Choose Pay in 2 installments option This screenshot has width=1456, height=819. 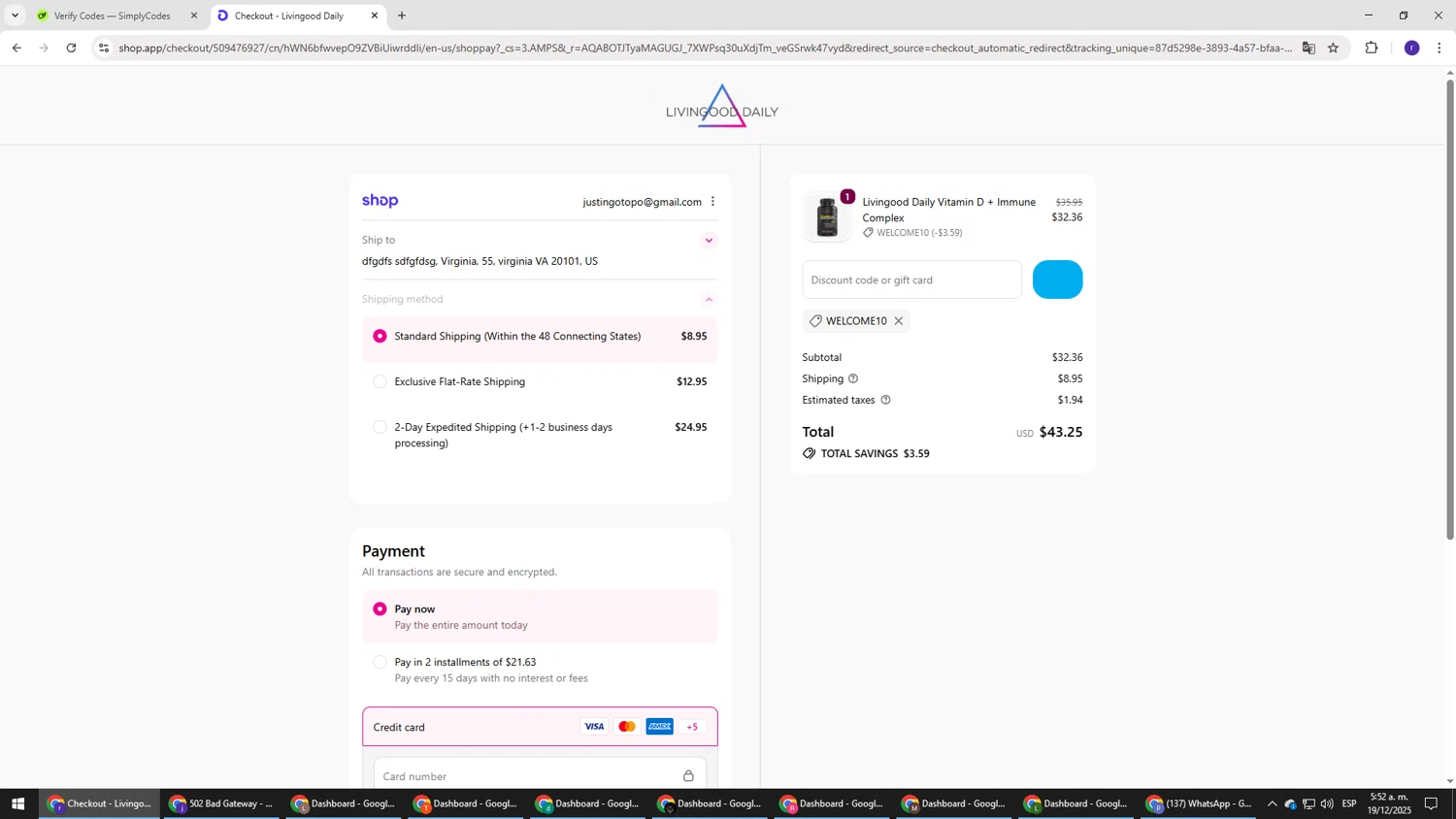tap(380, 663)
